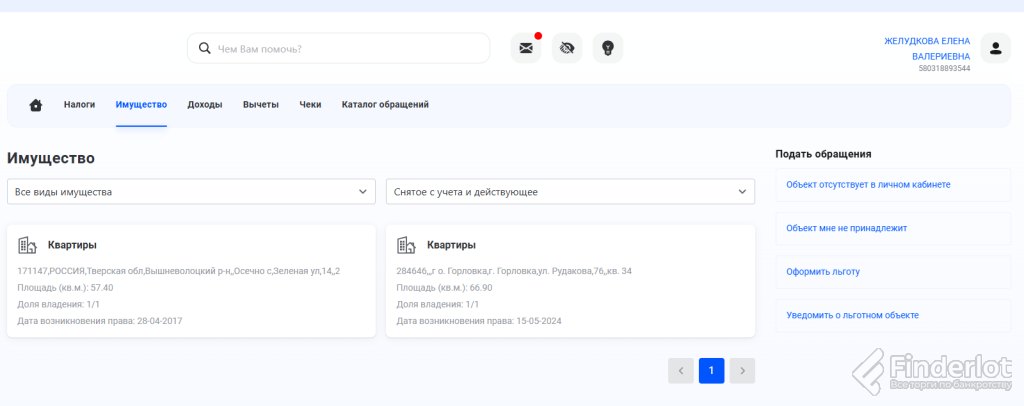1024x406 pixels.
Task: Select page 1 in pagination
Action: click(x=711, y=371)
